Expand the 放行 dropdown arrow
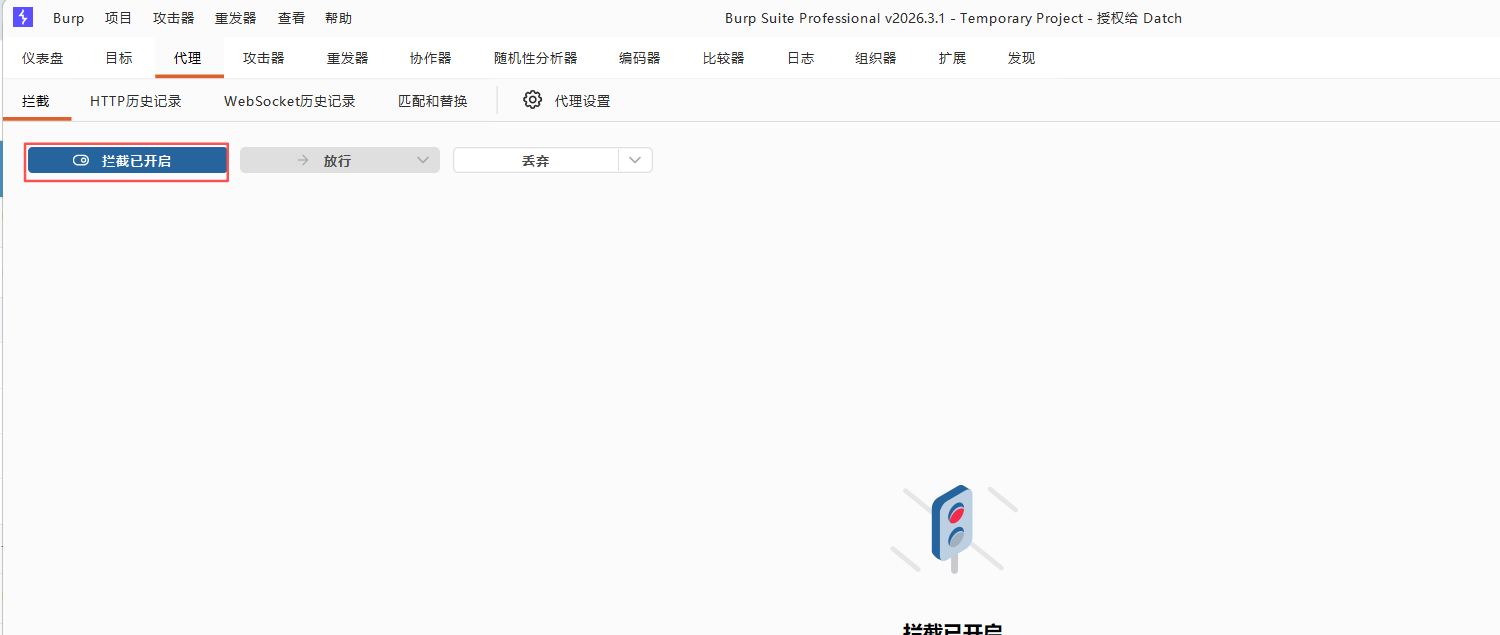The image size is (1500, 635). [424, 160]
